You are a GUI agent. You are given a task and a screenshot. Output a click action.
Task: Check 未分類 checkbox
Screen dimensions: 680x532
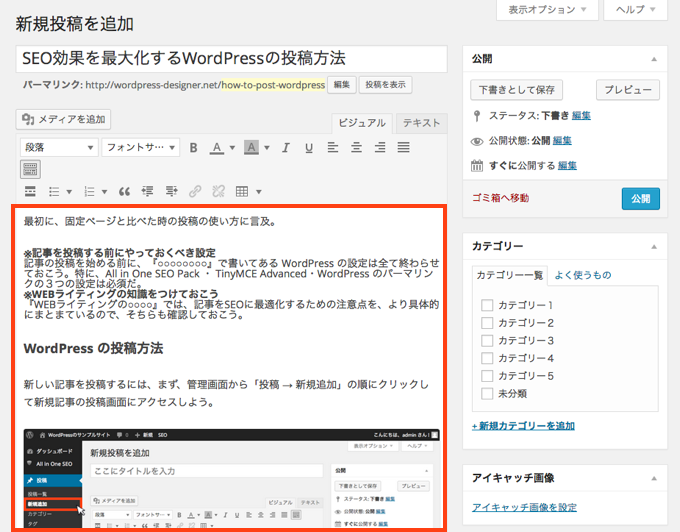point(487,394)
